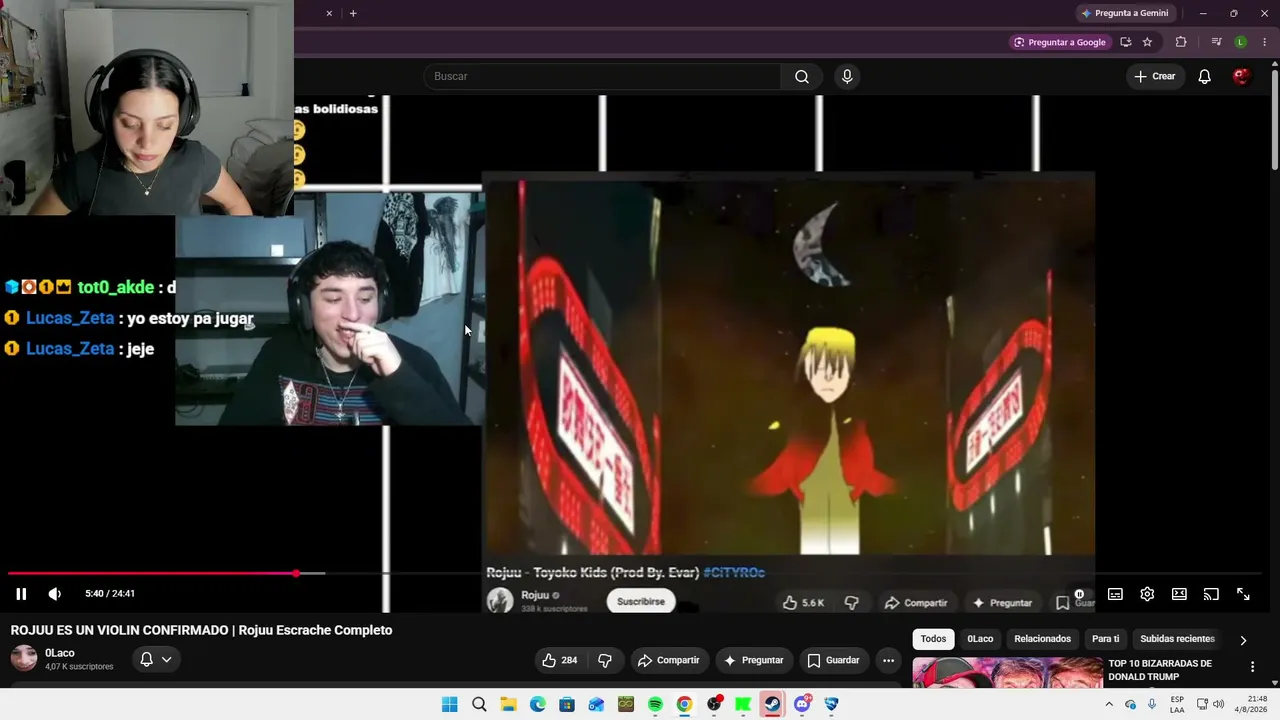This screenshot has height=720, width=1280.
Task: Open Chrome extensions puzzle icon
Action: click(x=1181, y=42)
